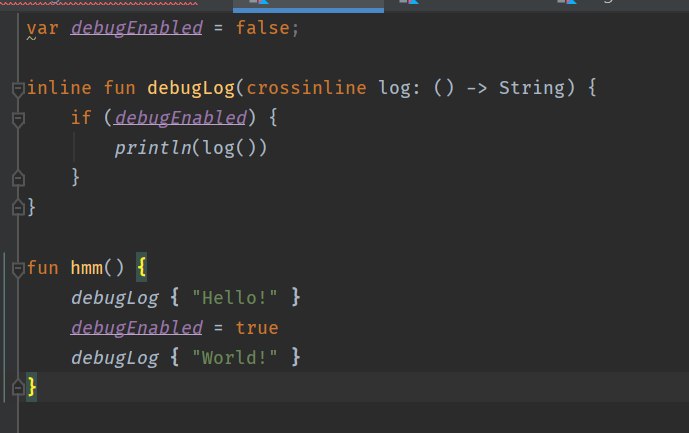Click the 'true' value
The height and width of the screenshot is (433, 689).
[x=257, y=328]
